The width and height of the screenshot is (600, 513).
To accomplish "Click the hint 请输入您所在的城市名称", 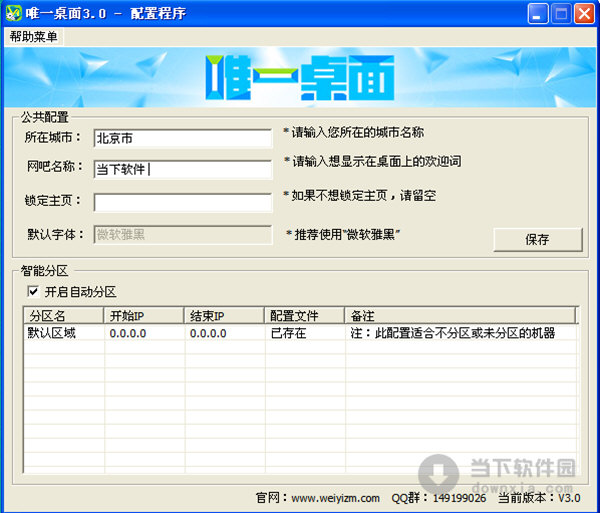I will coord(354,132).
